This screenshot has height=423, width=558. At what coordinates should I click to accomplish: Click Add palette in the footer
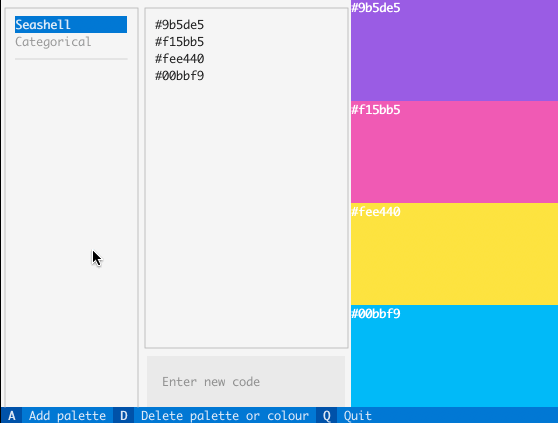coord(67,415)
